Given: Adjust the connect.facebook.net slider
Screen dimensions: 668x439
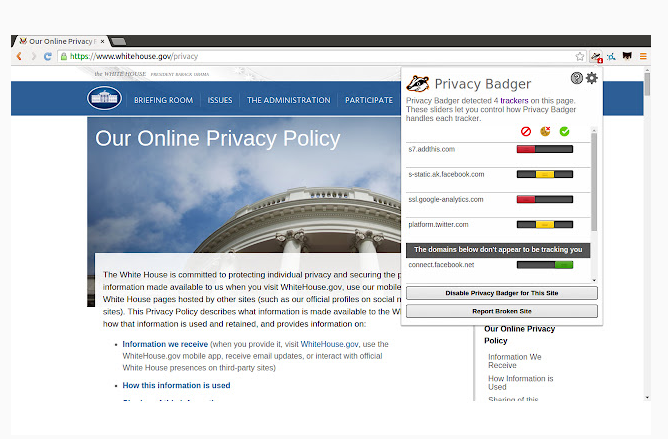Looking at the screenshot, I should click(x=544, y=265).
